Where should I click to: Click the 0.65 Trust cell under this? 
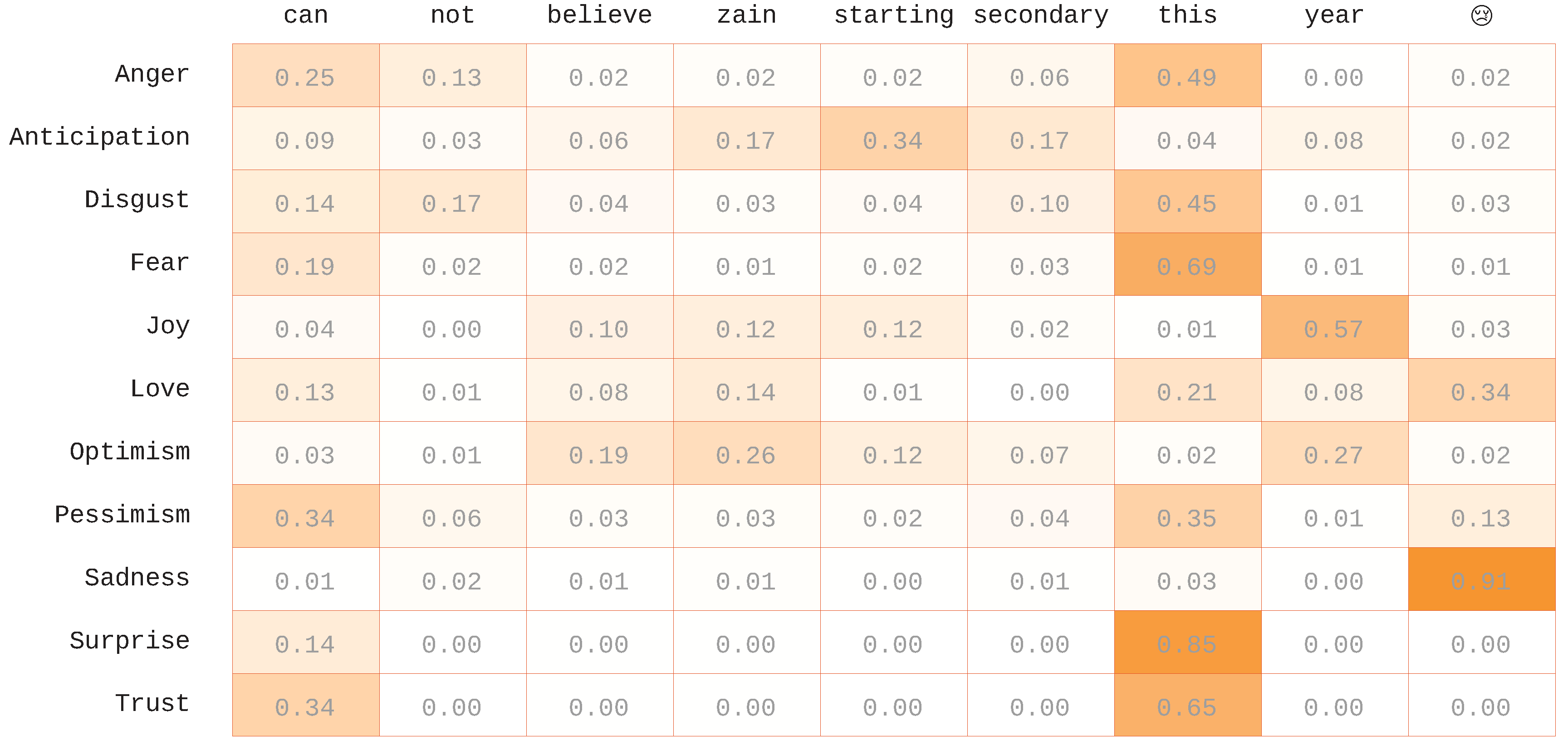tap(1187, 706)
